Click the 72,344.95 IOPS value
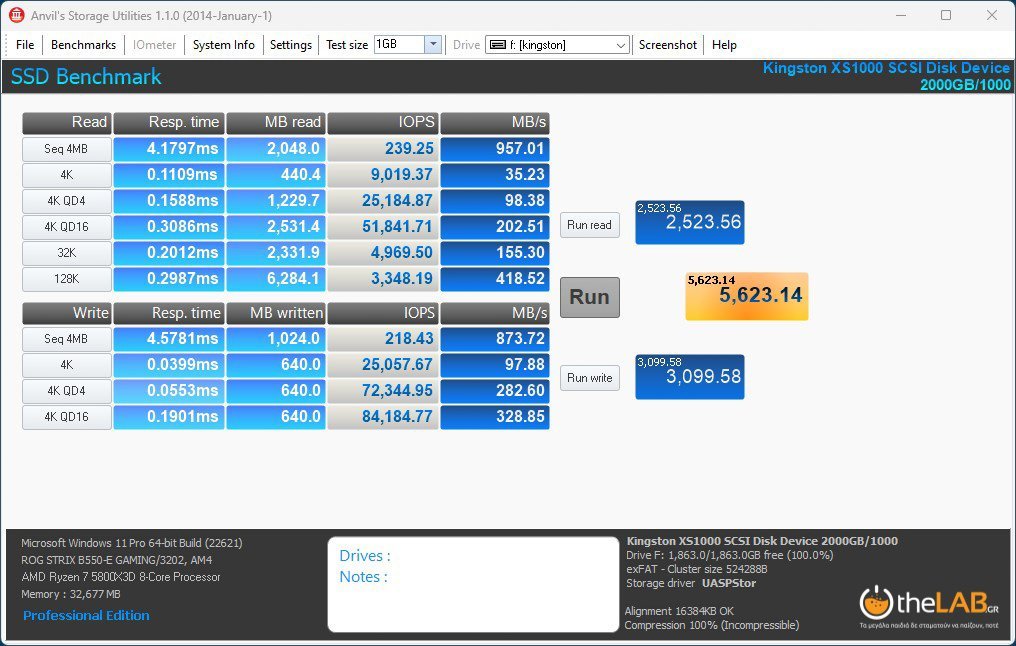 (x=383, y=391)
